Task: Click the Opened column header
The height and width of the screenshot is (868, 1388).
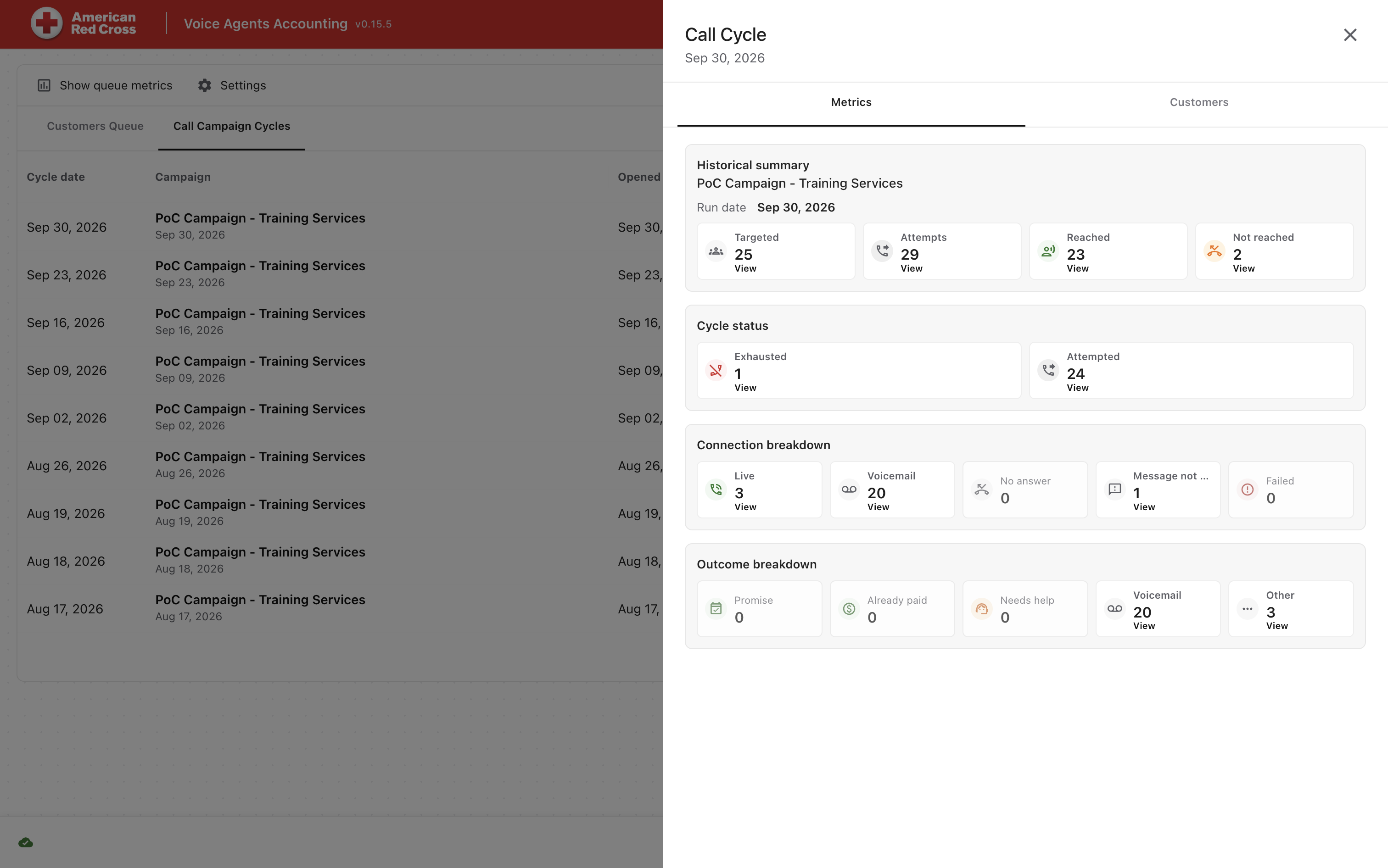Action: pyautogui.click(x=638, y=178)
